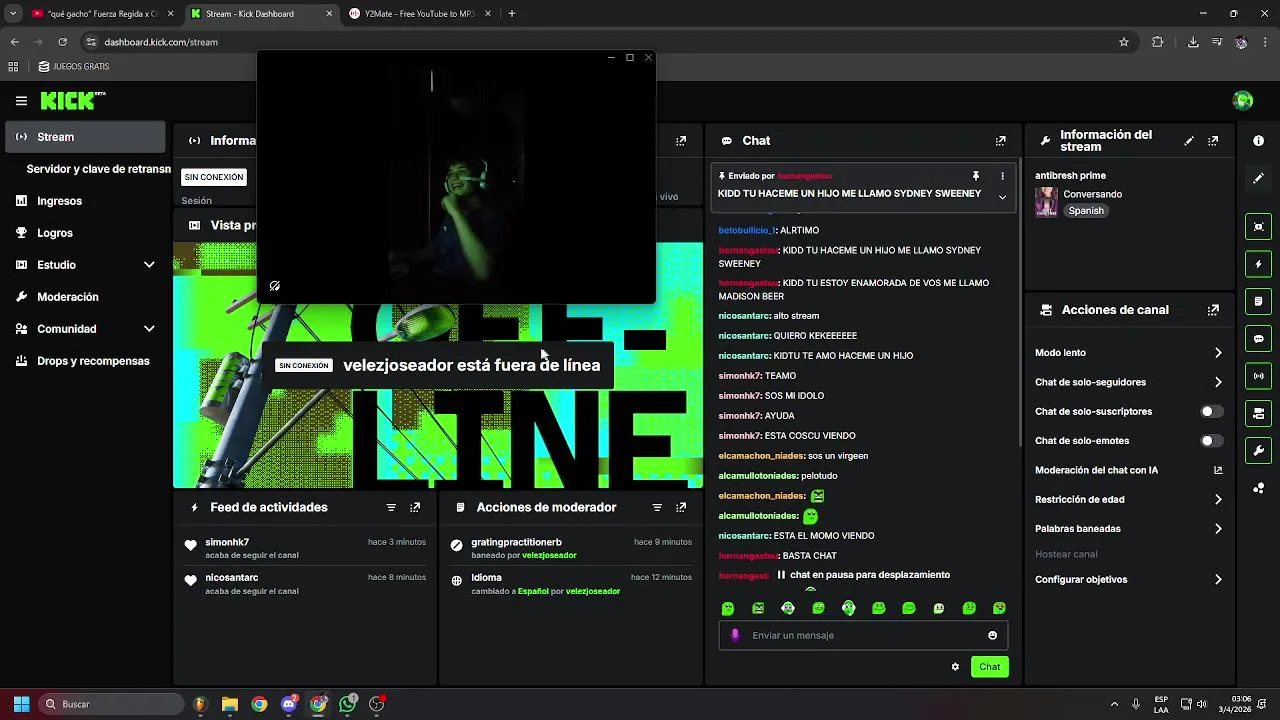Toggle the channel actions sidebar icon
Screen dimensions: 1280x720
1258,413
